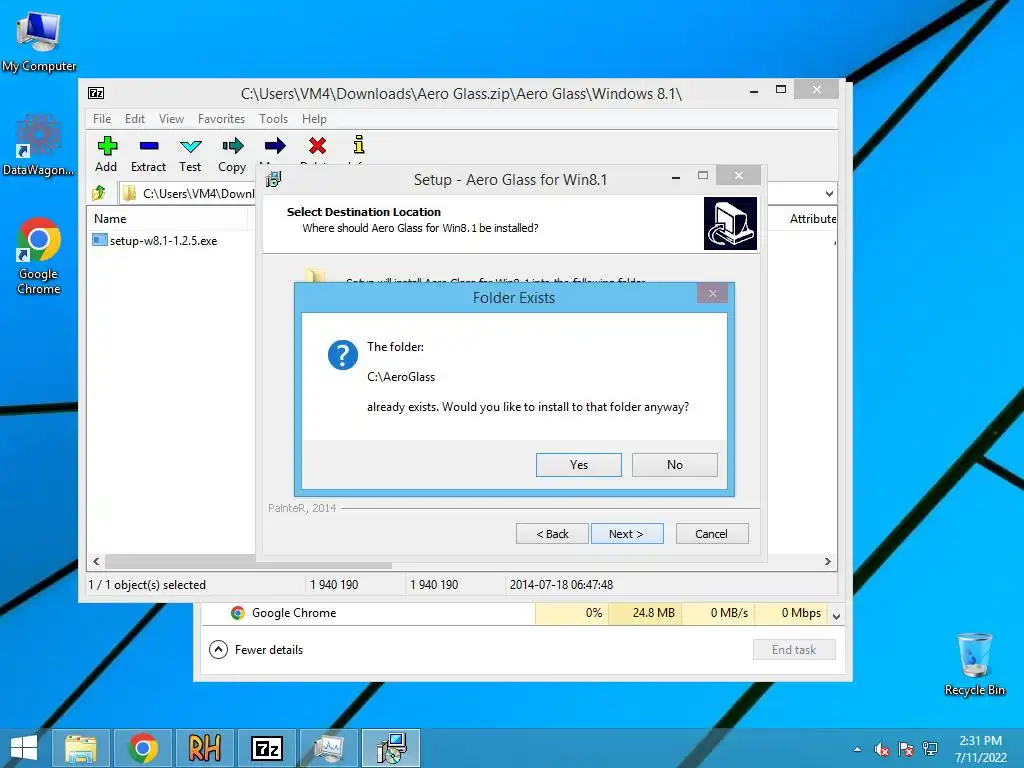Open the Favorites menu in 7-Zip
The height and width of the screenshot is (768, 1024).
point(221,119)
